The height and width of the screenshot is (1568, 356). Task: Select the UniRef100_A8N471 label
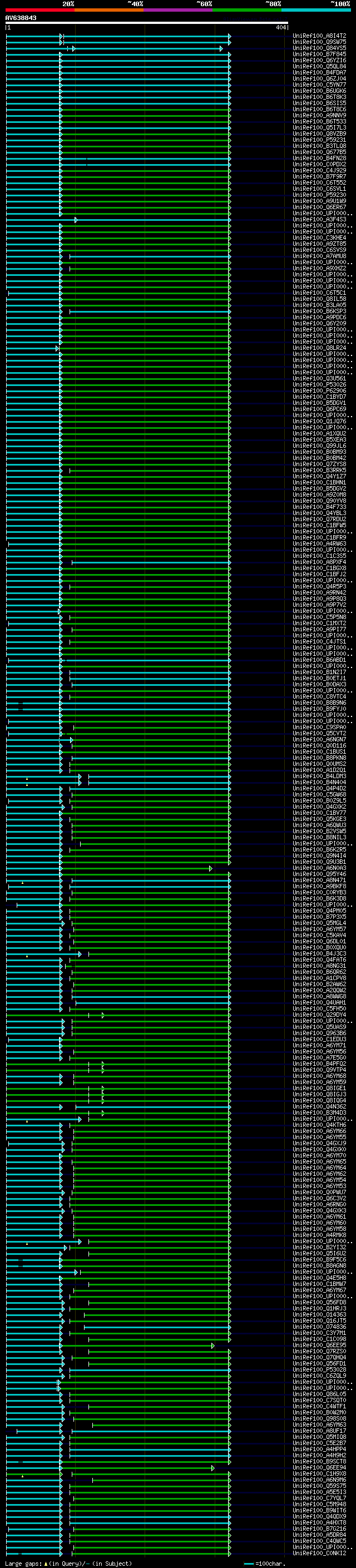tap(319, 880)
